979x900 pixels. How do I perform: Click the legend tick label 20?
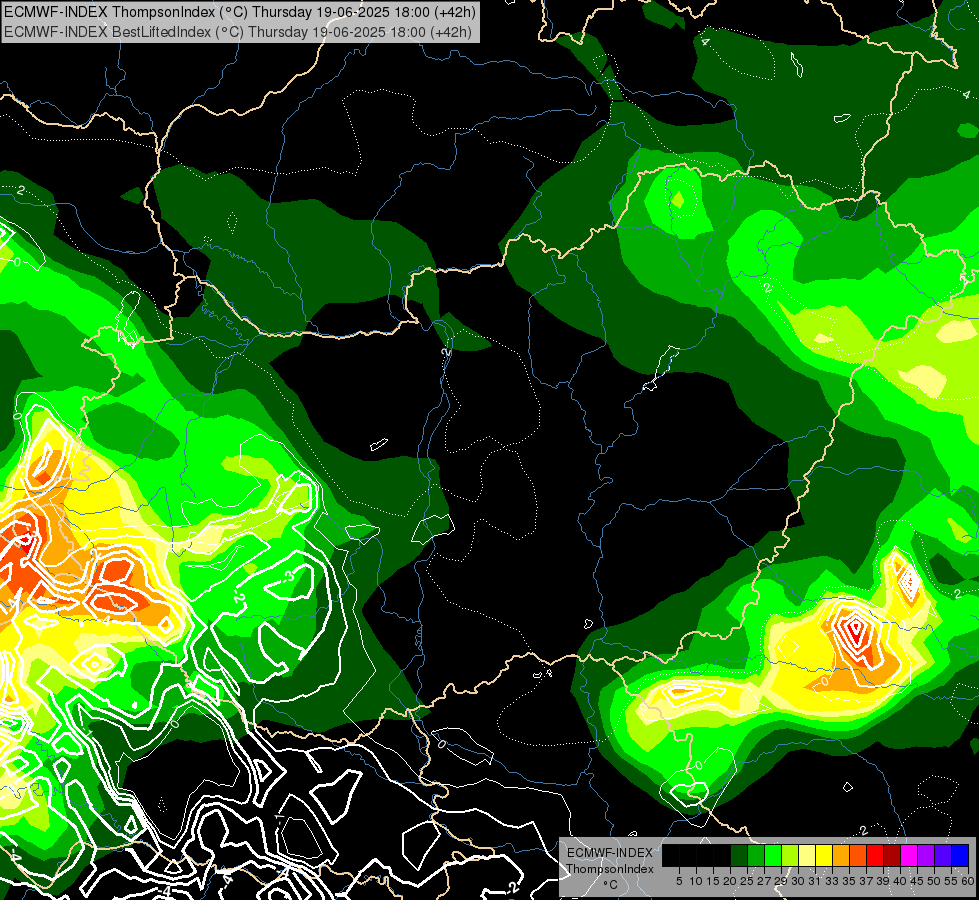click(x=730, y=881)
